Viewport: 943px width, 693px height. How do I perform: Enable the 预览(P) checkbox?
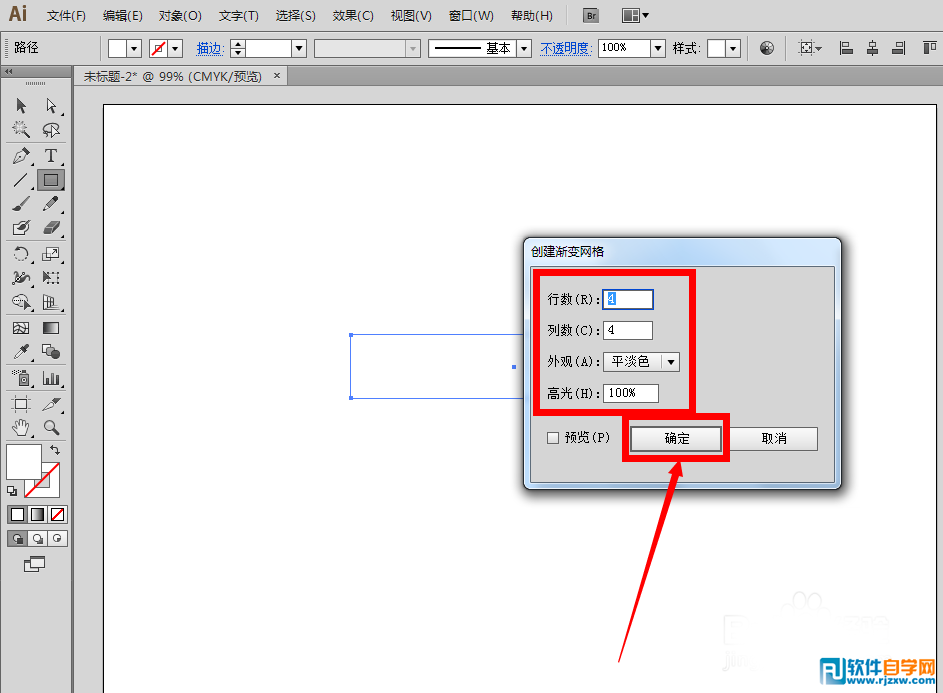[553, 438]
